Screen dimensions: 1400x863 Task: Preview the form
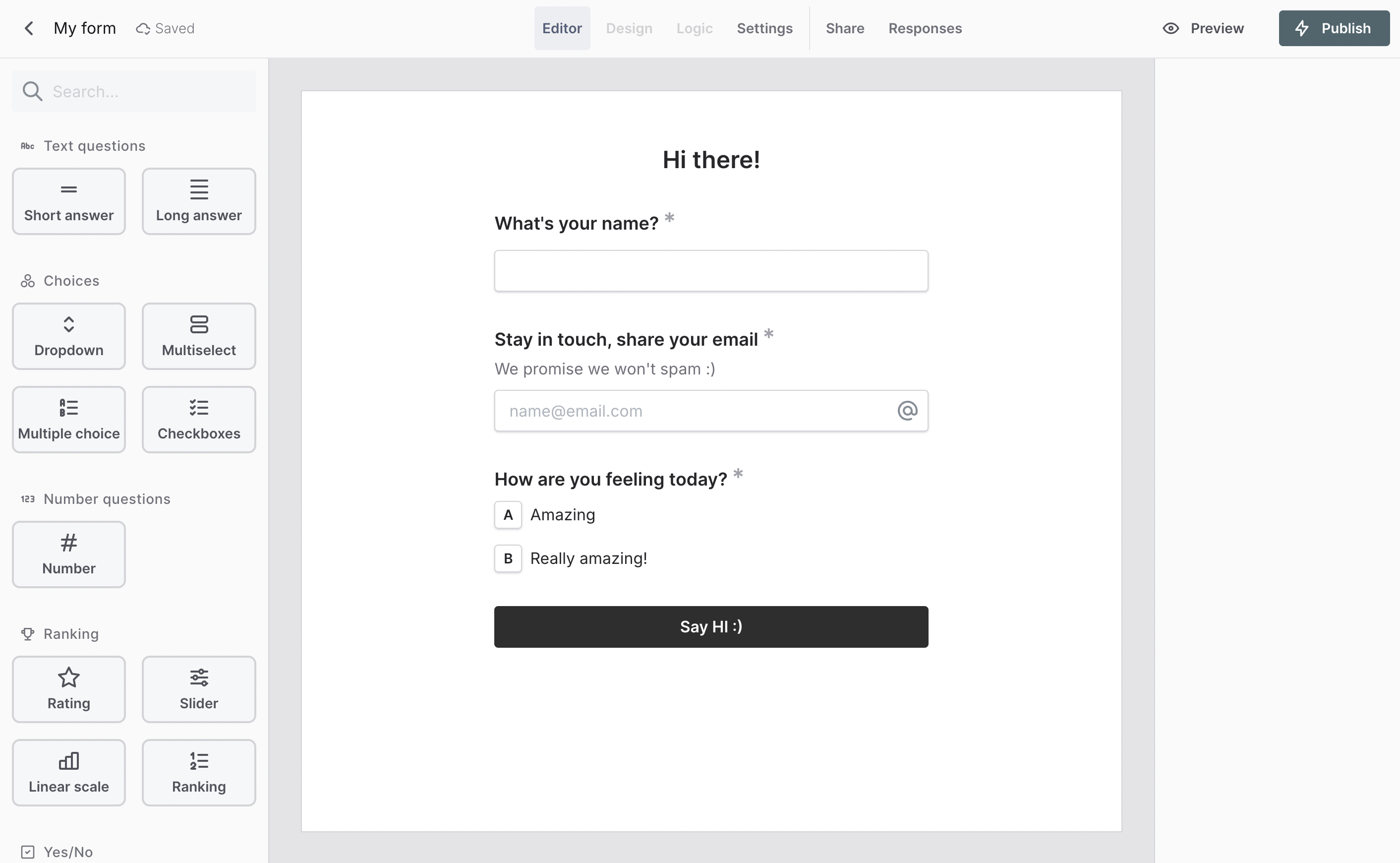(1204, 28)
